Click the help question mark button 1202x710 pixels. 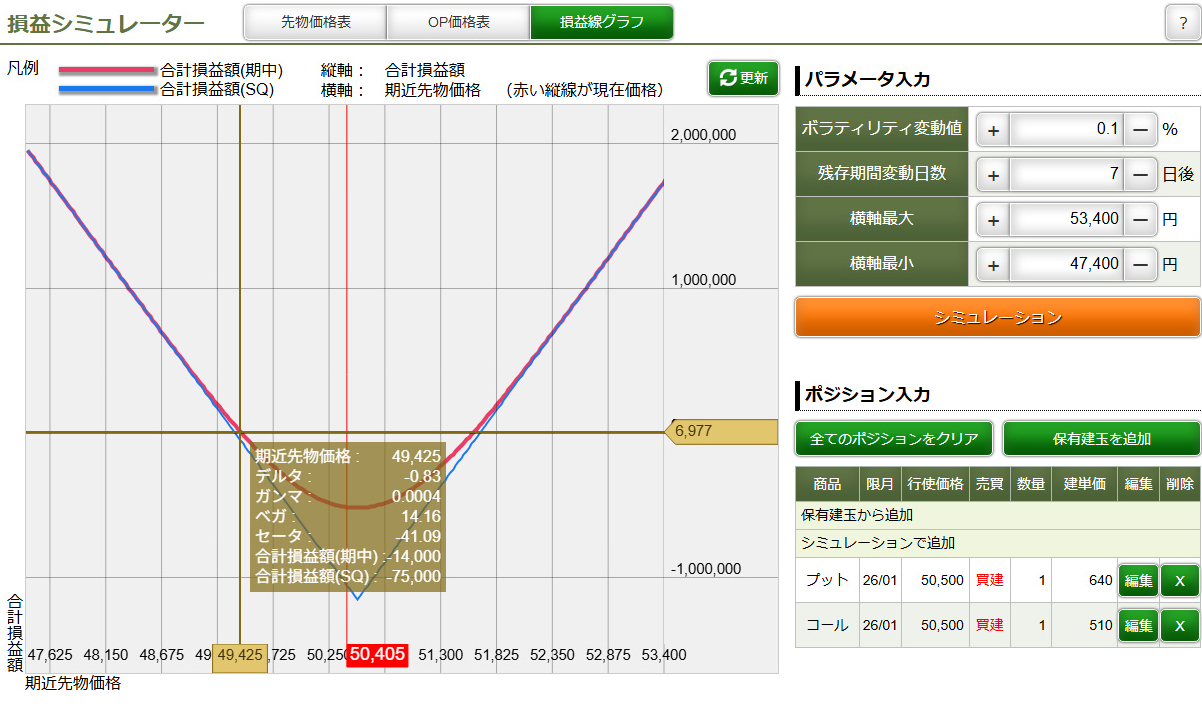[x=1183, y=23]
